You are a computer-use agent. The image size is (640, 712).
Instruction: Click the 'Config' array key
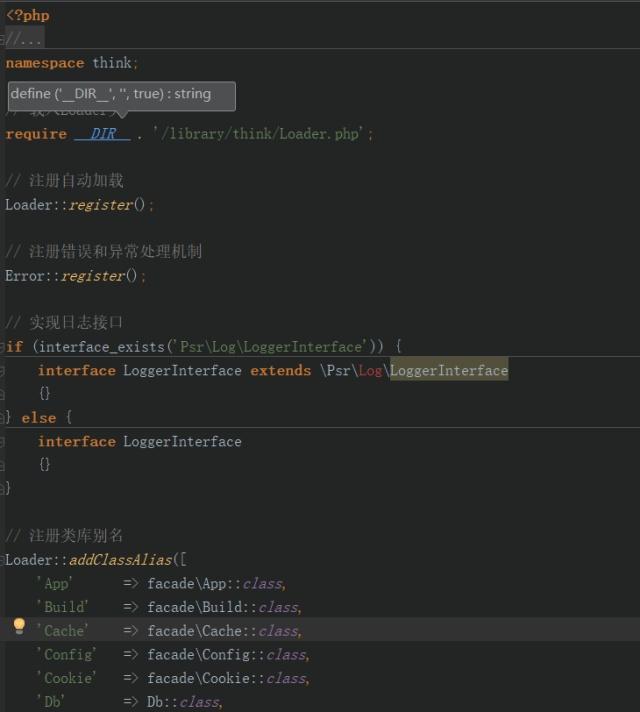[x=66, y=654]
